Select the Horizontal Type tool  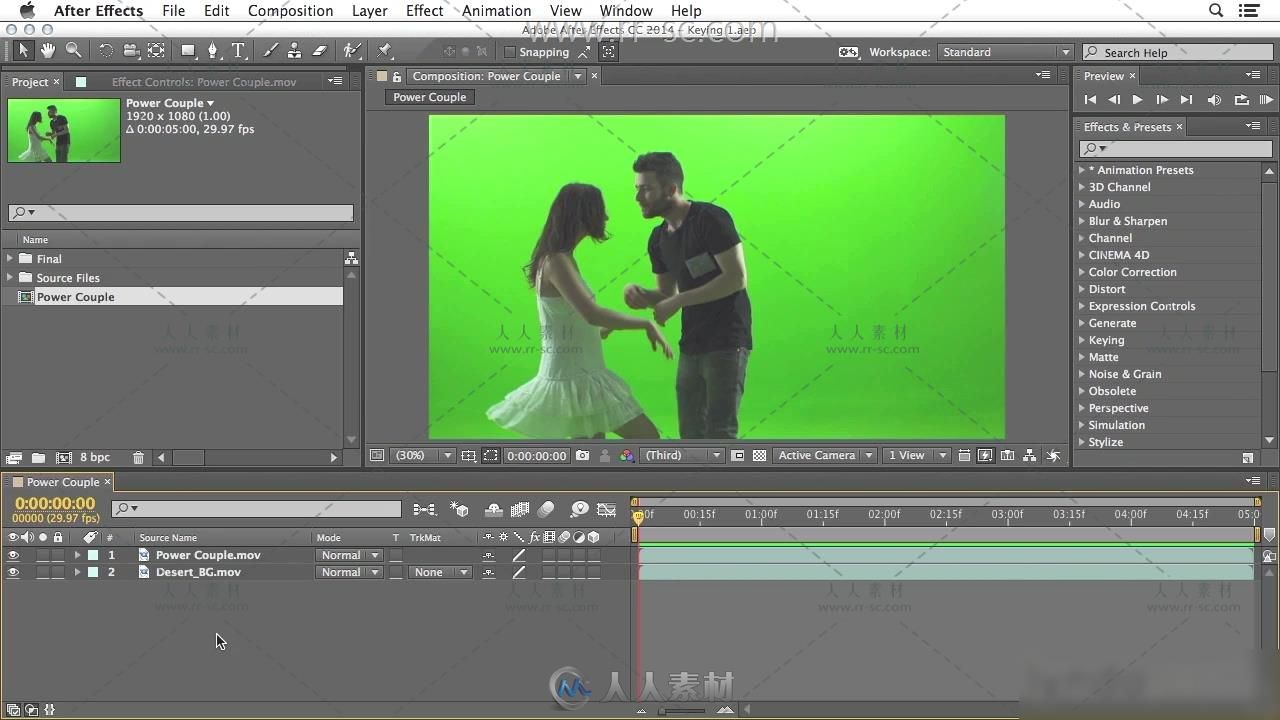coord(239,51)
